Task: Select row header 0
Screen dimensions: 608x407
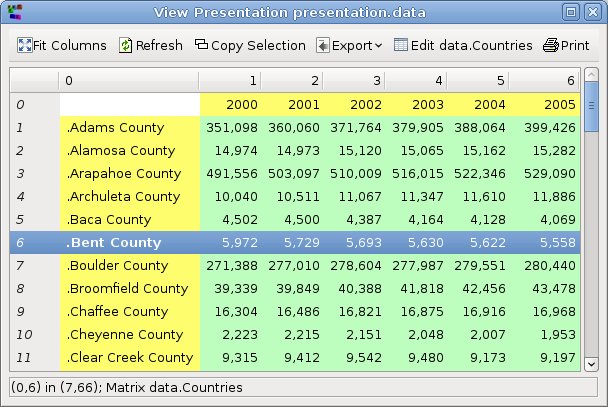Action: (35, 104)
